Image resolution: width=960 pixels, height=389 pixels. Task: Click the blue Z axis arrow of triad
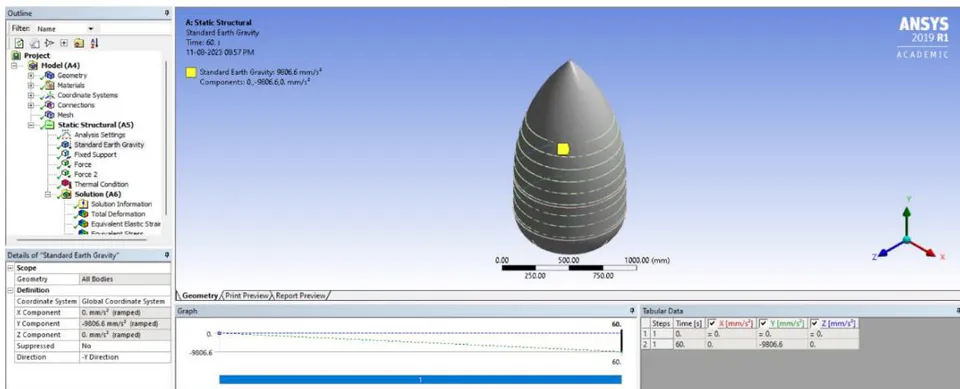pyautogui.click(x=891, y=248)
